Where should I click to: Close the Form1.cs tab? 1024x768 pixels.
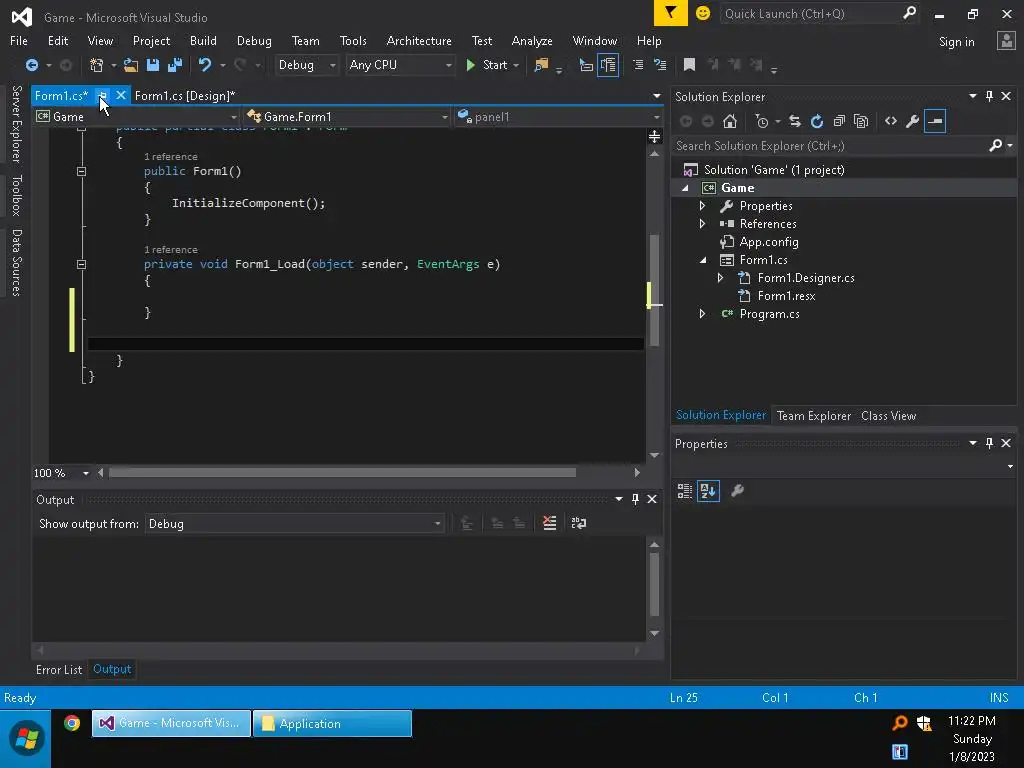(121, 95)
